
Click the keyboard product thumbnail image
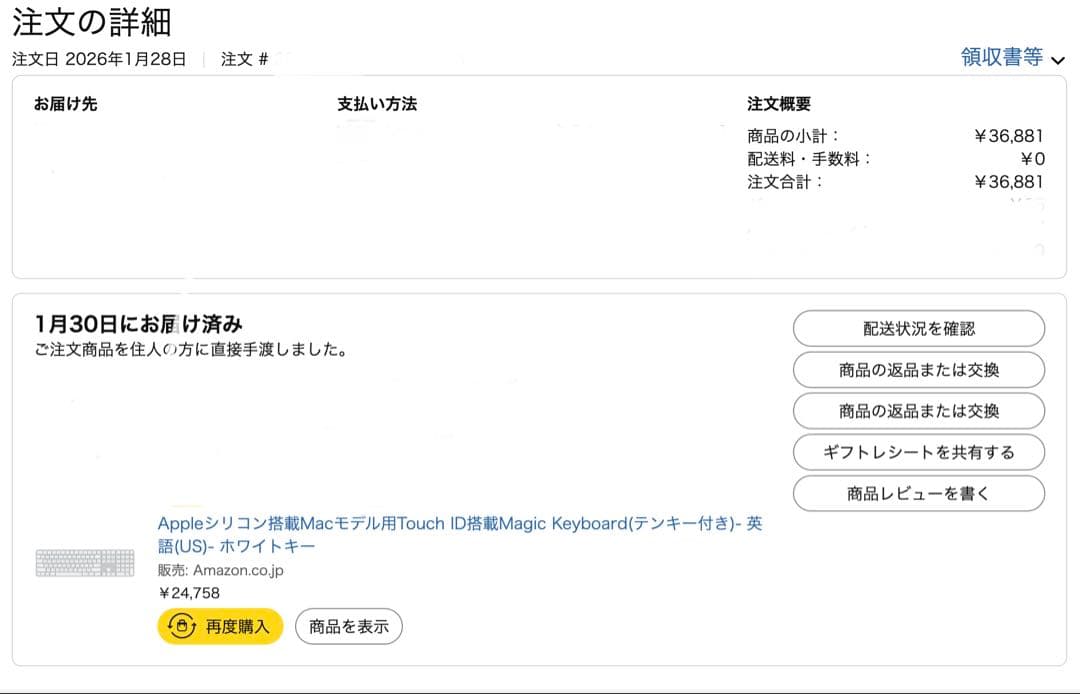[85, 562]
